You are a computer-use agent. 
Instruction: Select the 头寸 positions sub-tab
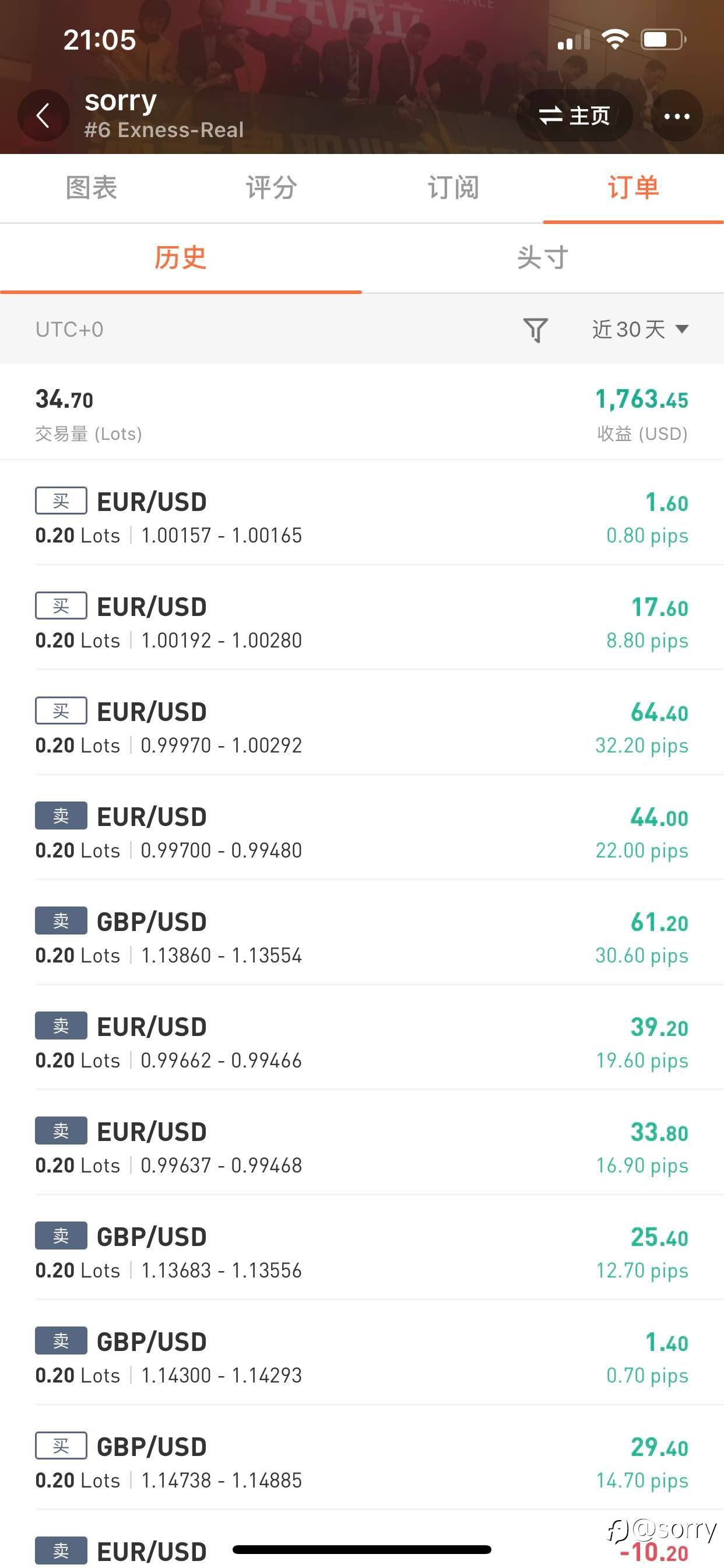click(x=543, y=257)
